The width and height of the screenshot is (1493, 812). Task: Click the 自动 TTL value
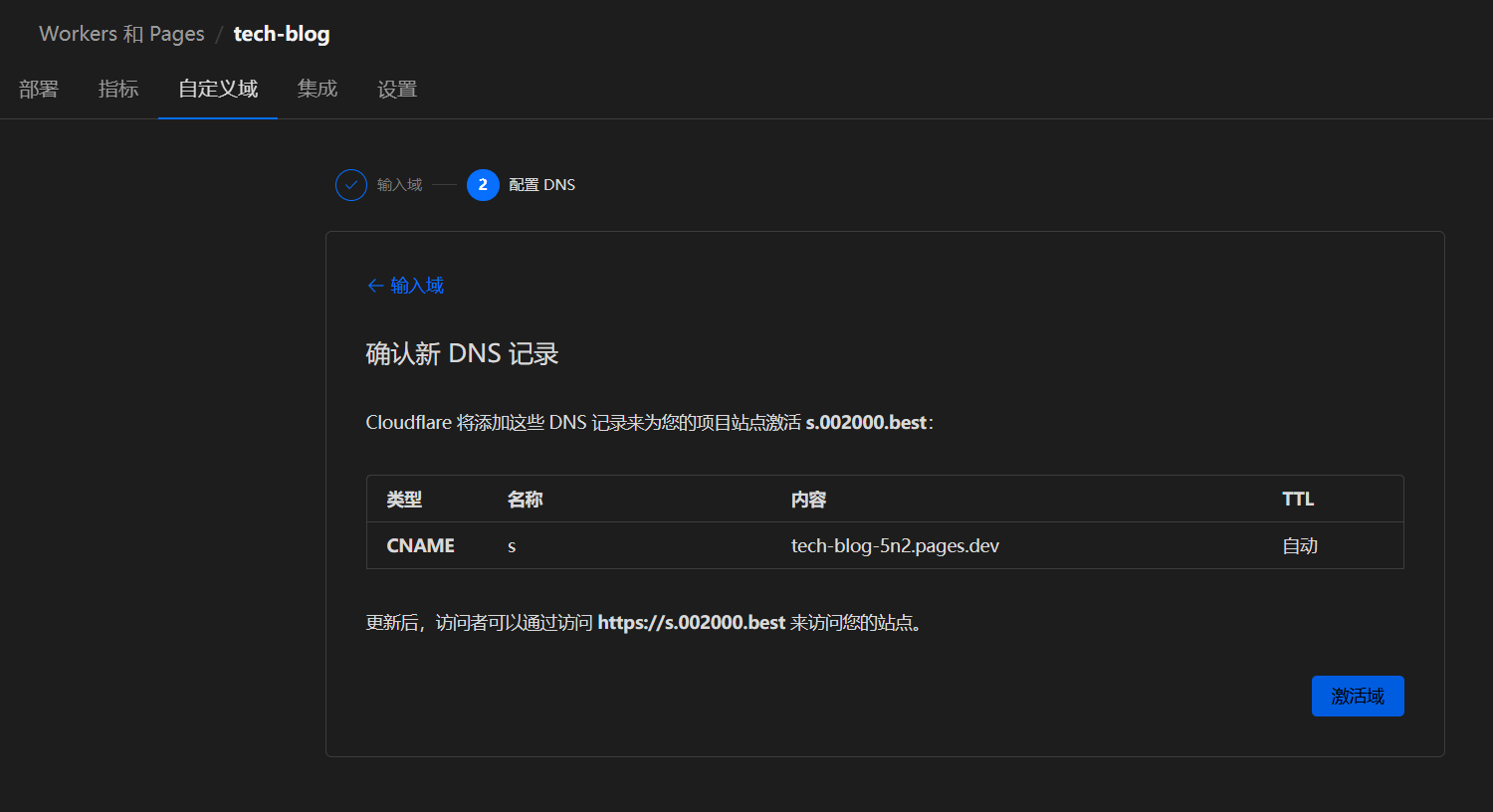(x=1300, y=545)
